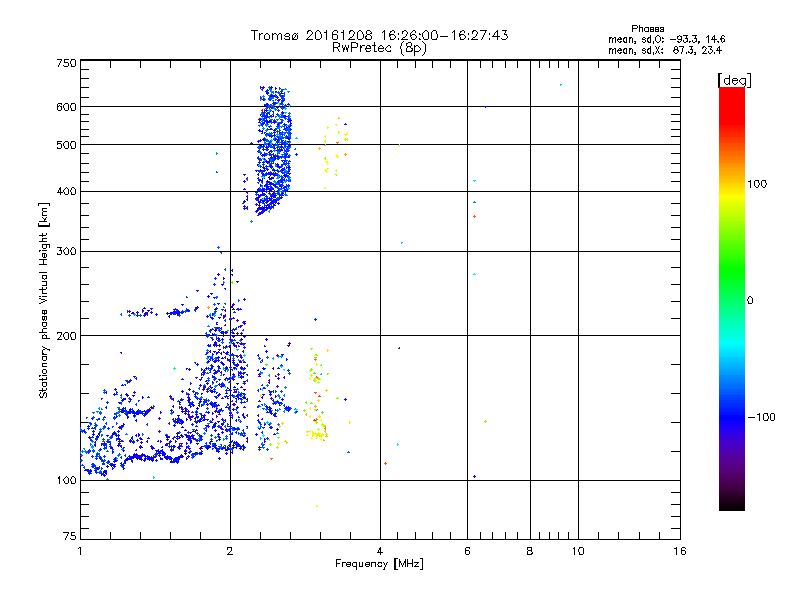Click the rainbow phase colorbar
This screenshot has width=800, height=600.
click(x=732, y=298)
